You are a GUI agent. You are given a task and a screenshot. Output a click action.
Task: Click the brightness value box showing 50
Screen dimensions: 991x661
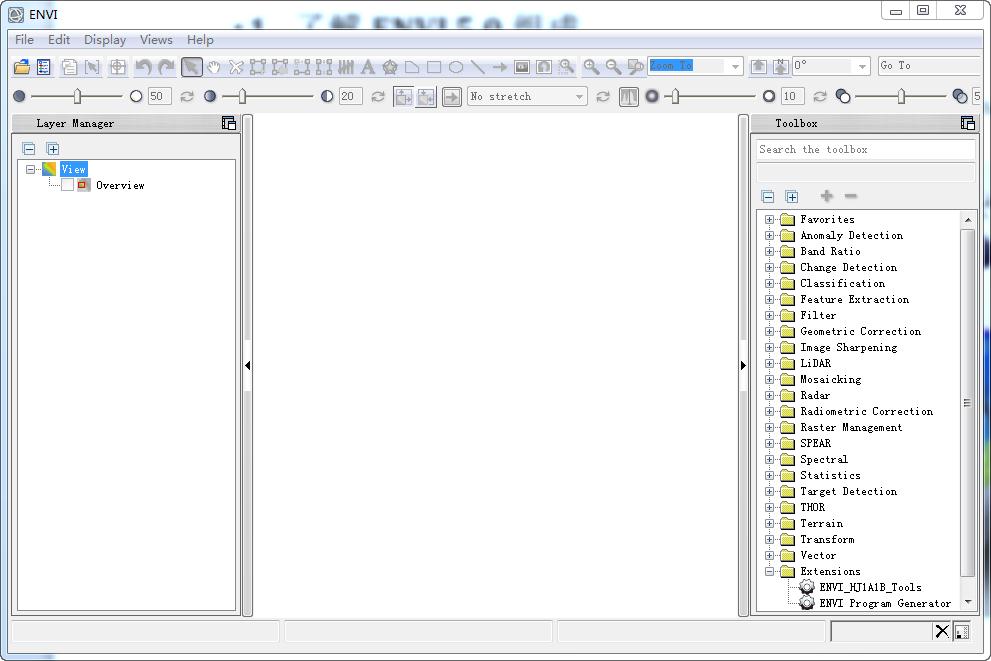159,96
